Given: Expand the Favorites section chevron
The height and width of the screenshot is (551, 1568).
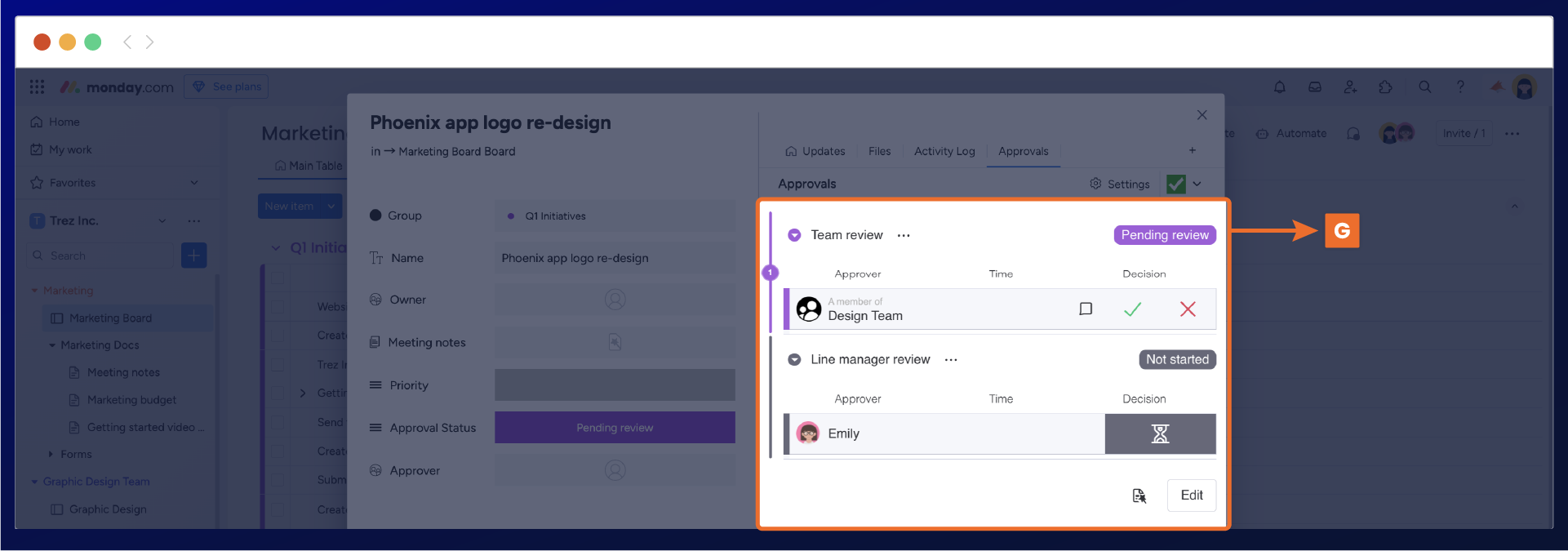Looking at the screenshot, I should 194,183.
